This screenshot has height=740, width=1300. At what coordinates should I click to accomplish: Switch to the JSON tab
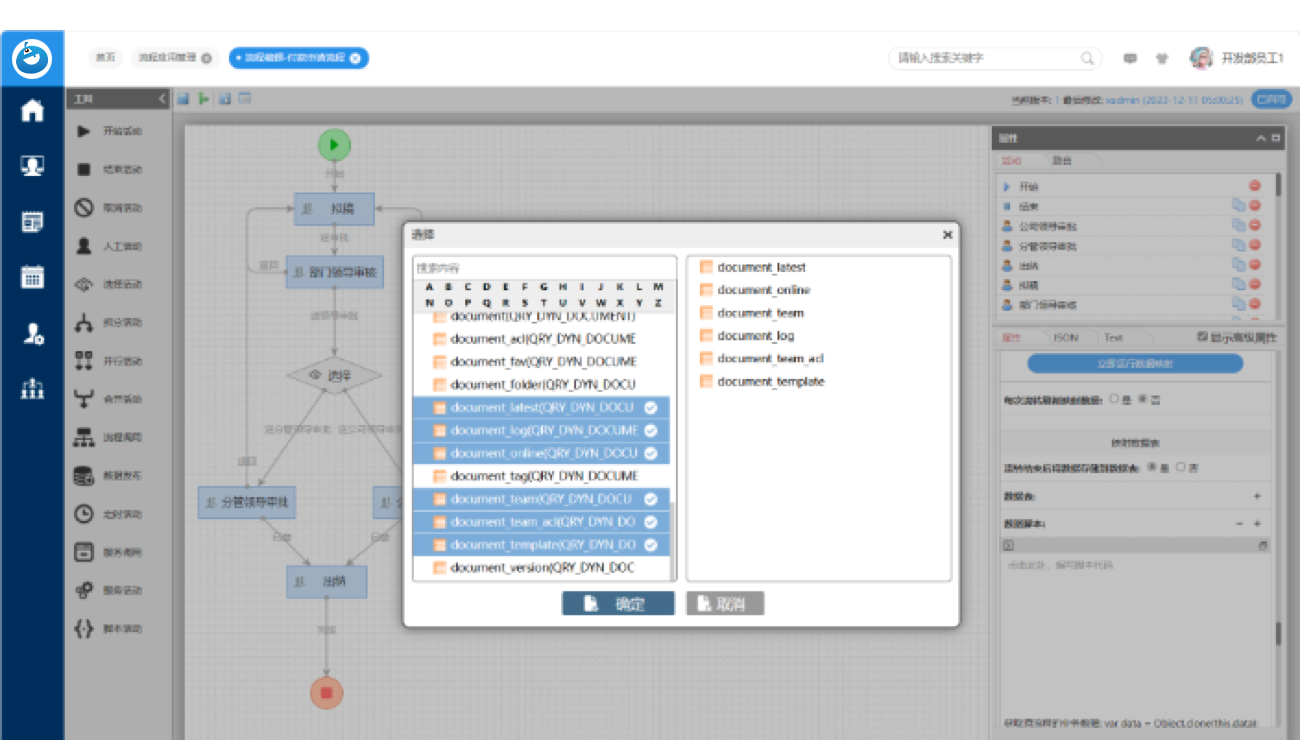click(1066, 338)
